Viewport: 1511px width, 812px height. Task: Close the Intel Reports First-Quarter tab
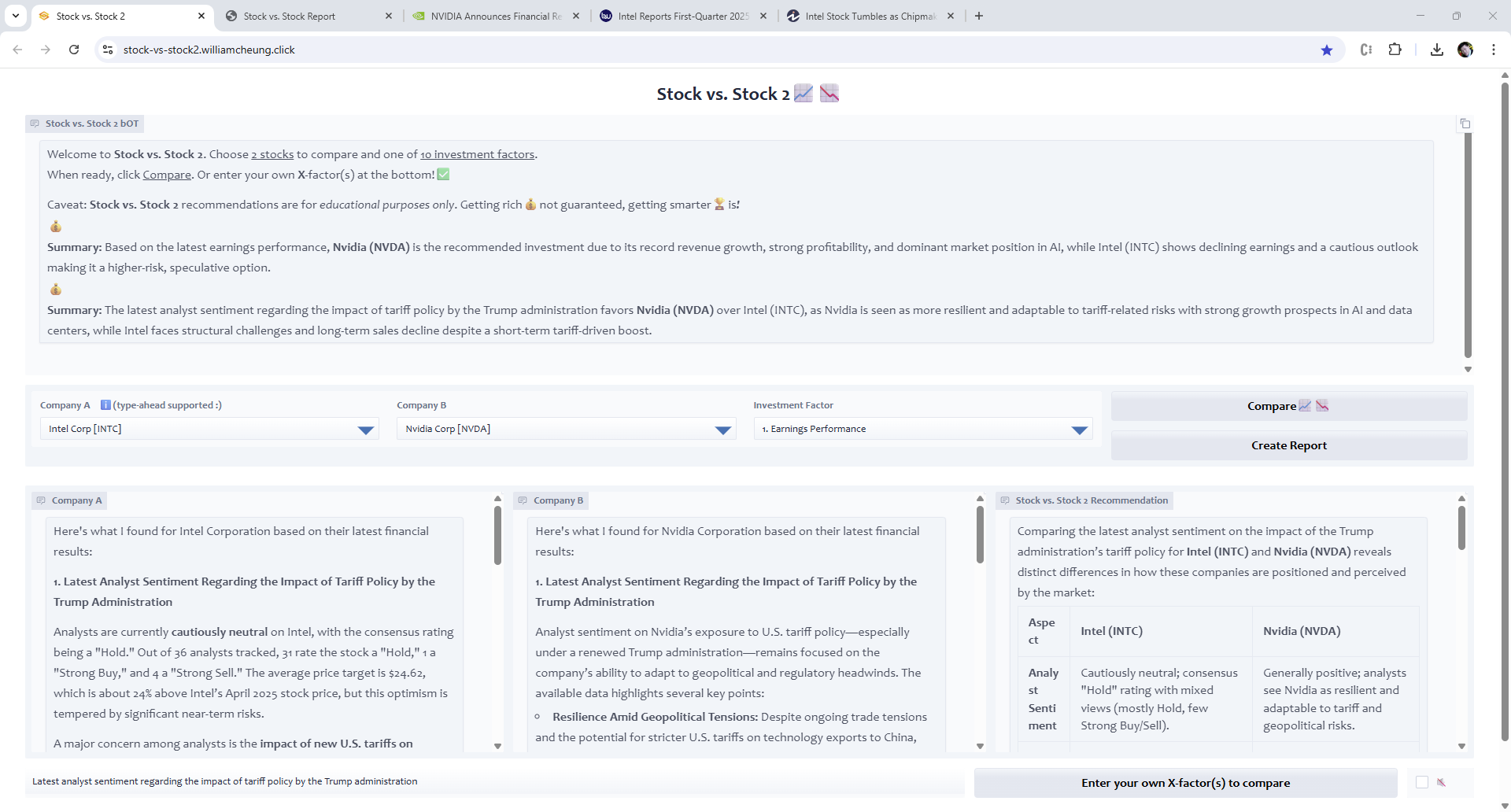pyautogui.click(x=763, y=16)
